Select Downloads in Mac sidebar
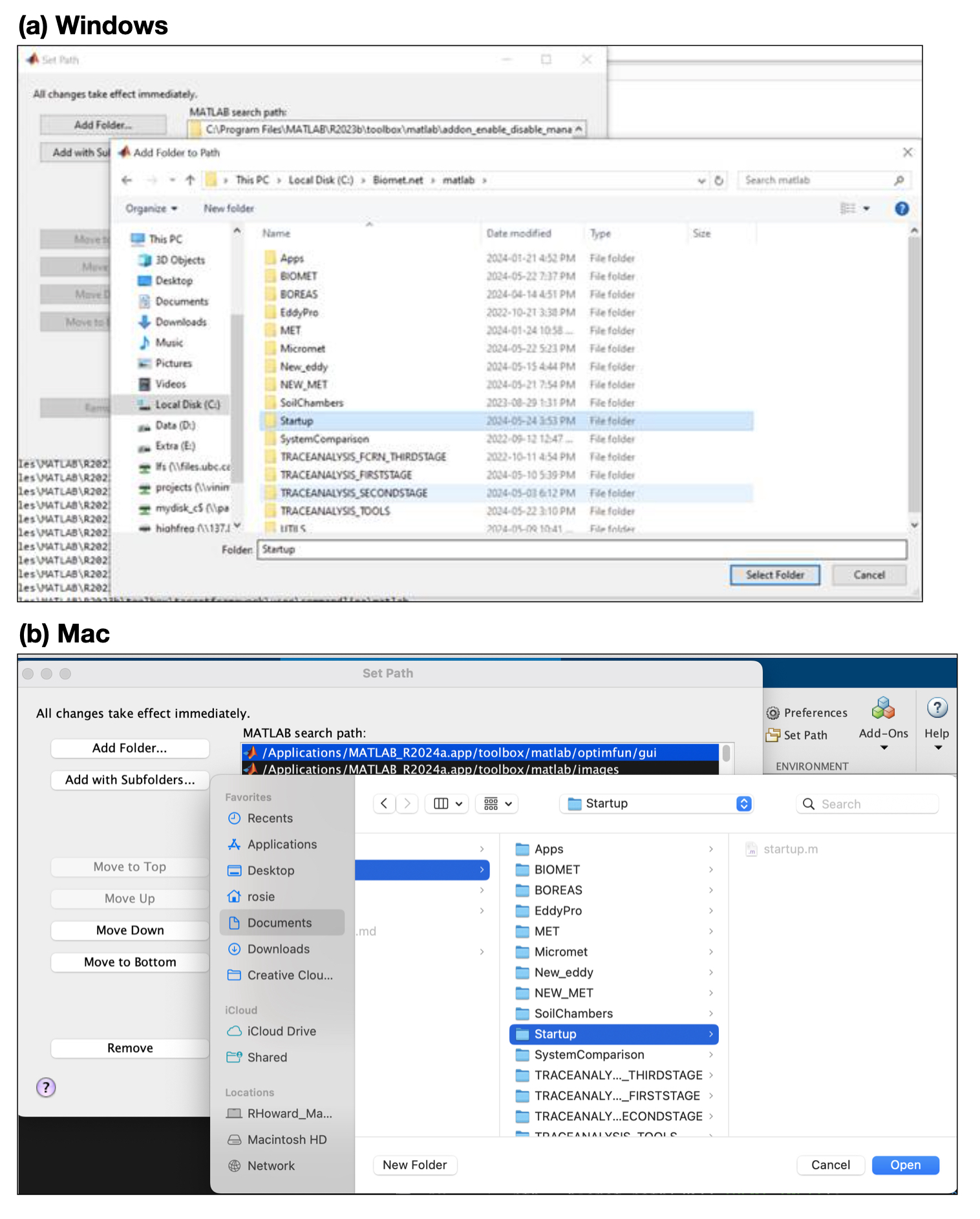Screen dimensions: 980x1219 pos(282,949)
